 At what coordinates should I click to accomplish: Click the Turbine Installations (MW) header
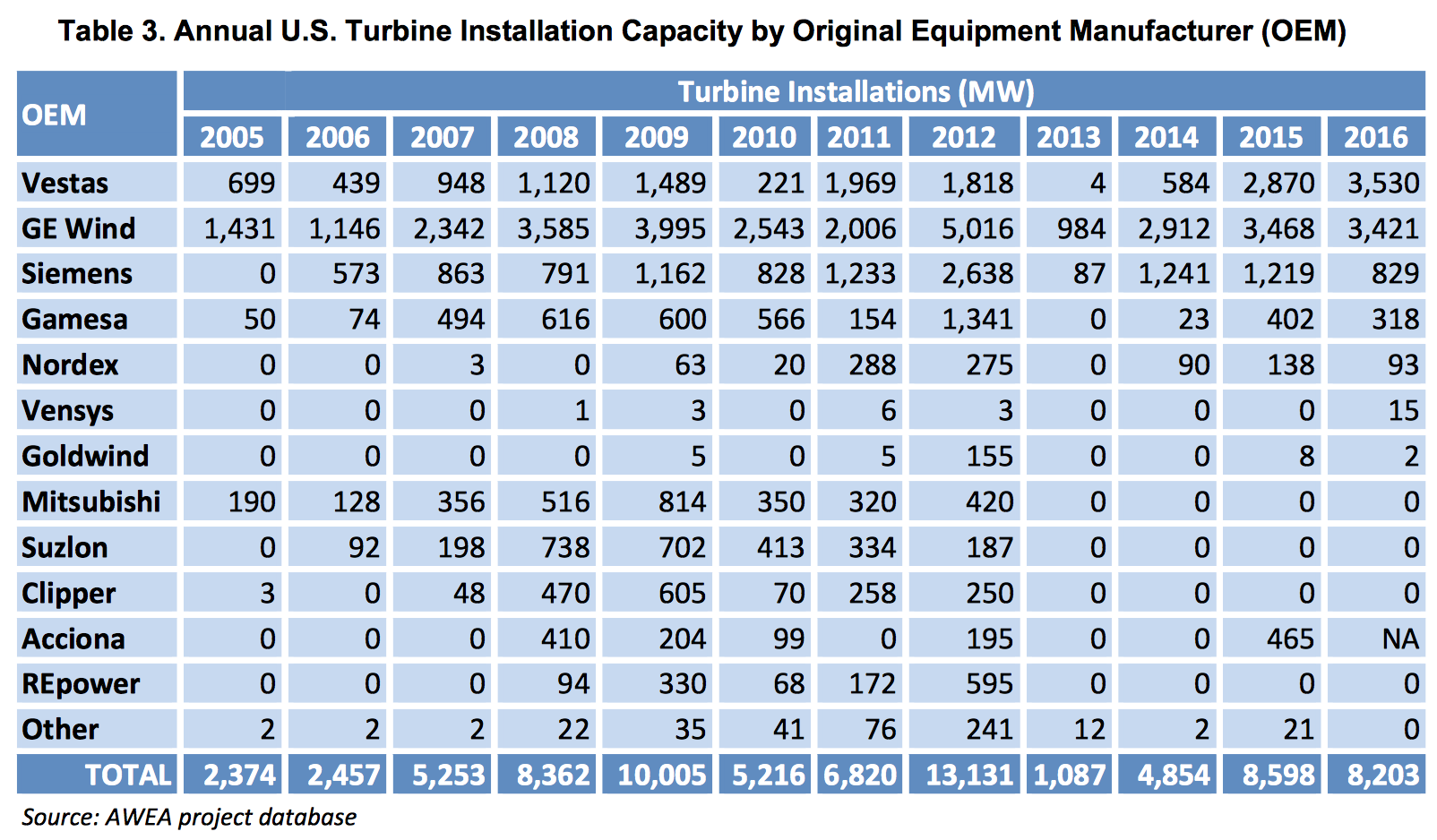coord(856,91)
